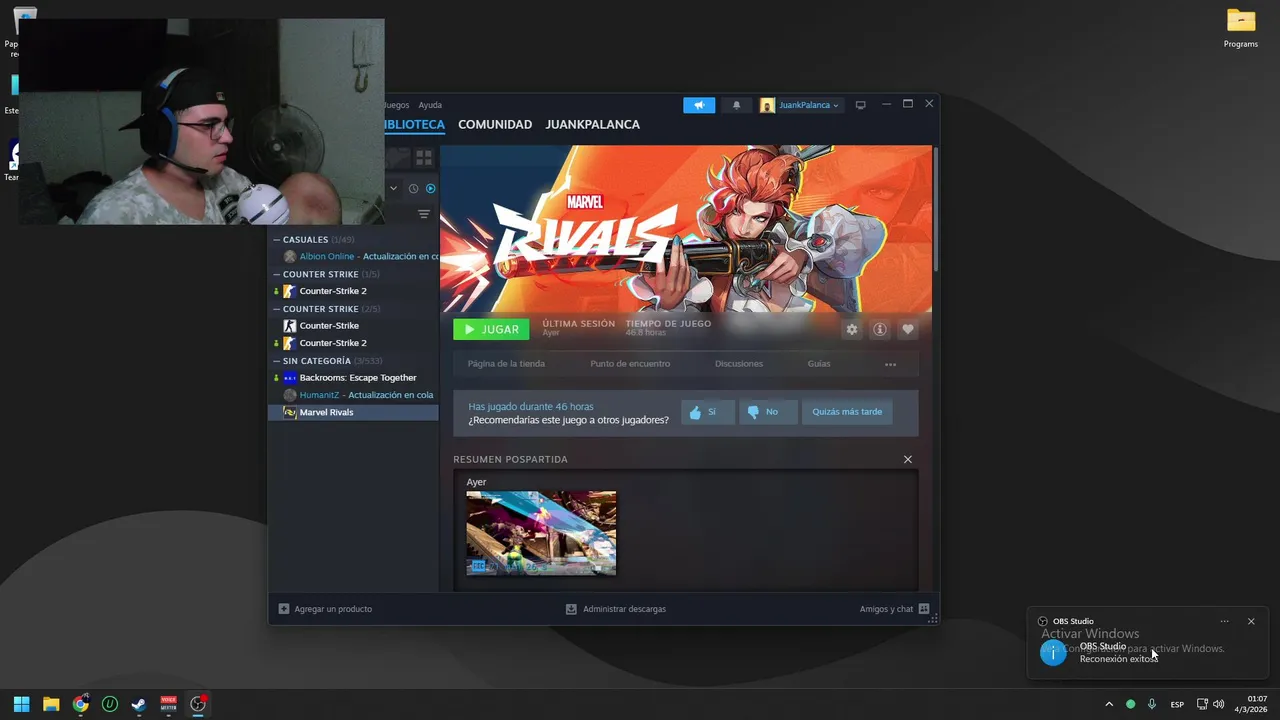Click Quizás más tarde button
This screenshot has width=1280, height=720.
[847, 412]
